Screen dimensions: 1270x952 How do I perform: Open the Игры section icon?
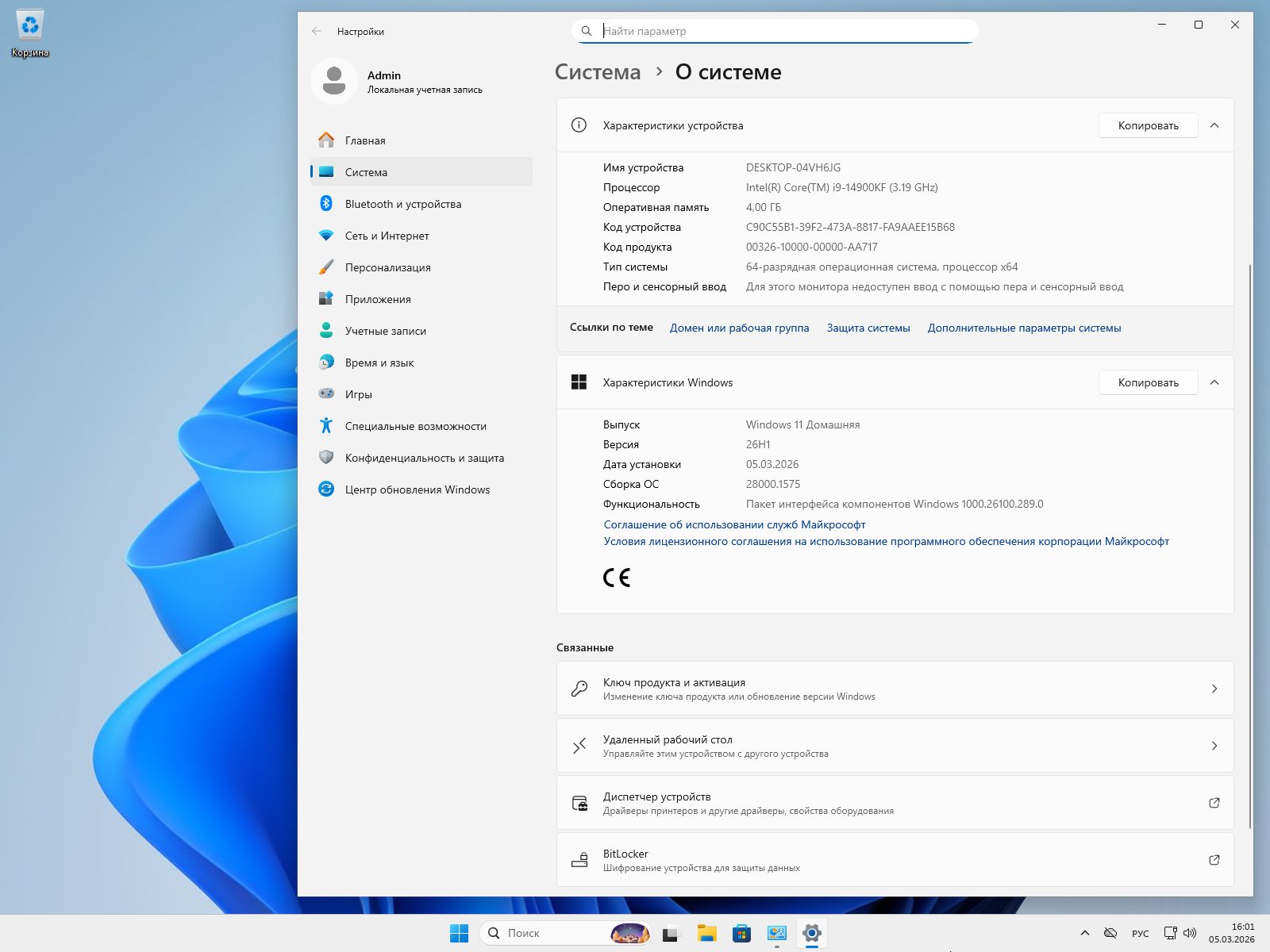click(x=327, y=393)
